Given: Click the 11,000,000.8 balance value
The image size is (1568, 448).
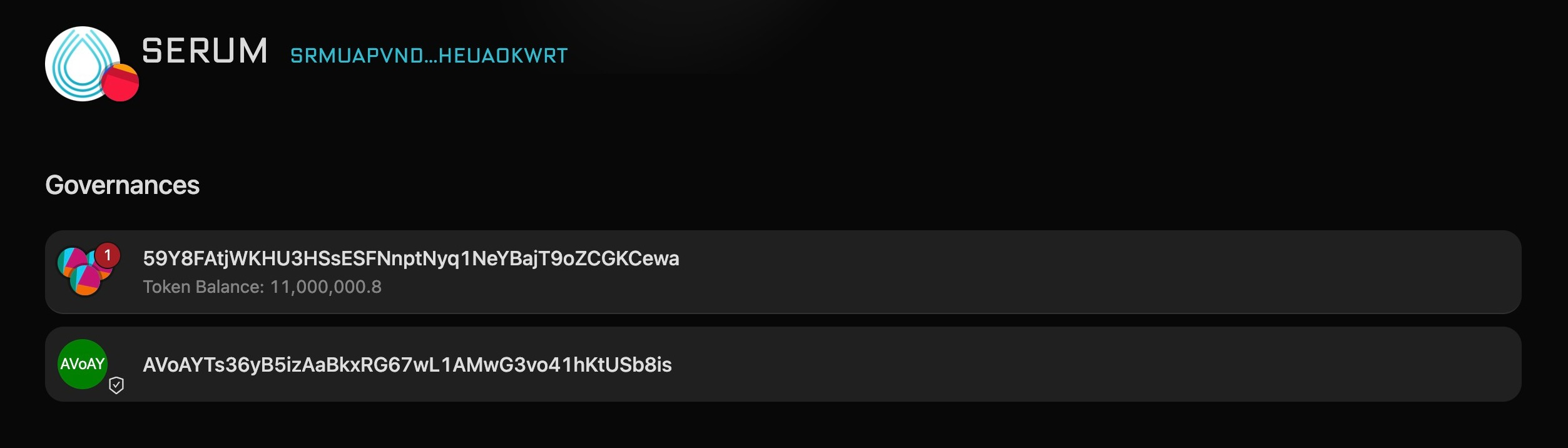Looking at the screenshot, I should (325, 287).
